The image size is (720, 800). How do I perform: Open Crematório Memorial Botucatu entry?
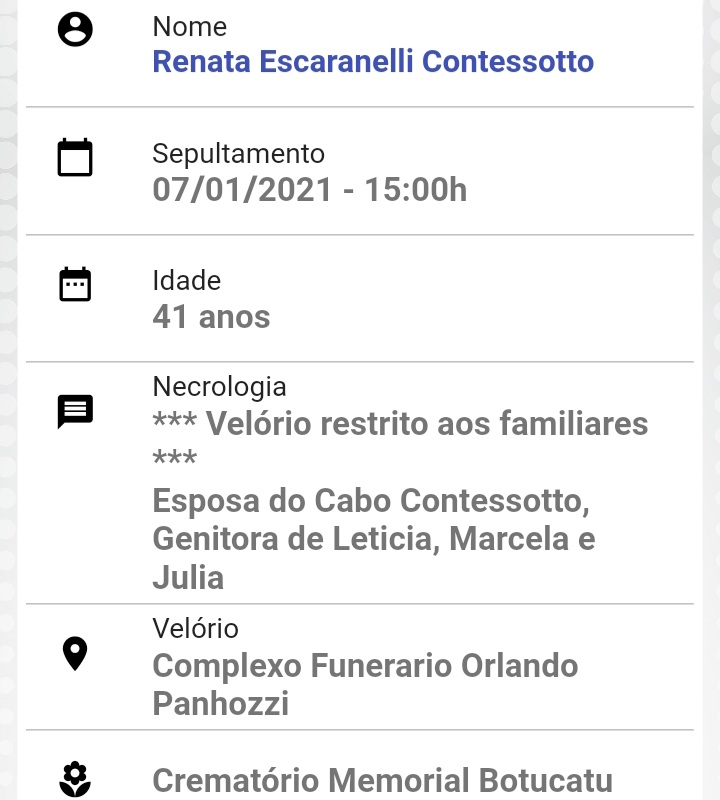click(x=383, y=781)
